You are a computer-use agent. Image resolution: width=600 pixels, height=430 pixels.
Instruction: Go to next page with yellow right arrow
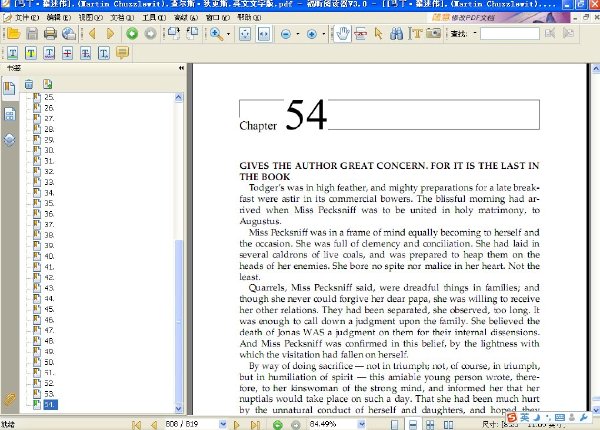pos(110,34)
